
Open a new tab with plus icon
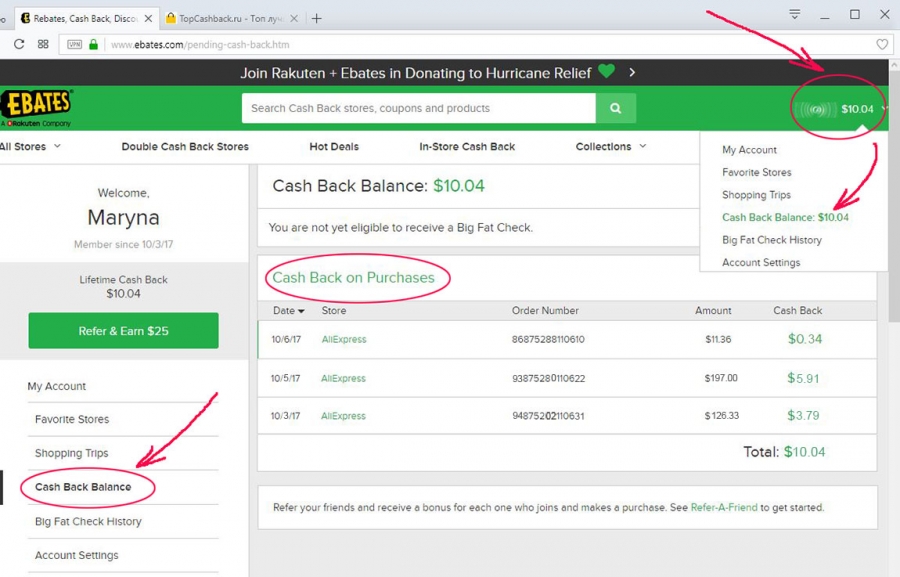[316, 18]
